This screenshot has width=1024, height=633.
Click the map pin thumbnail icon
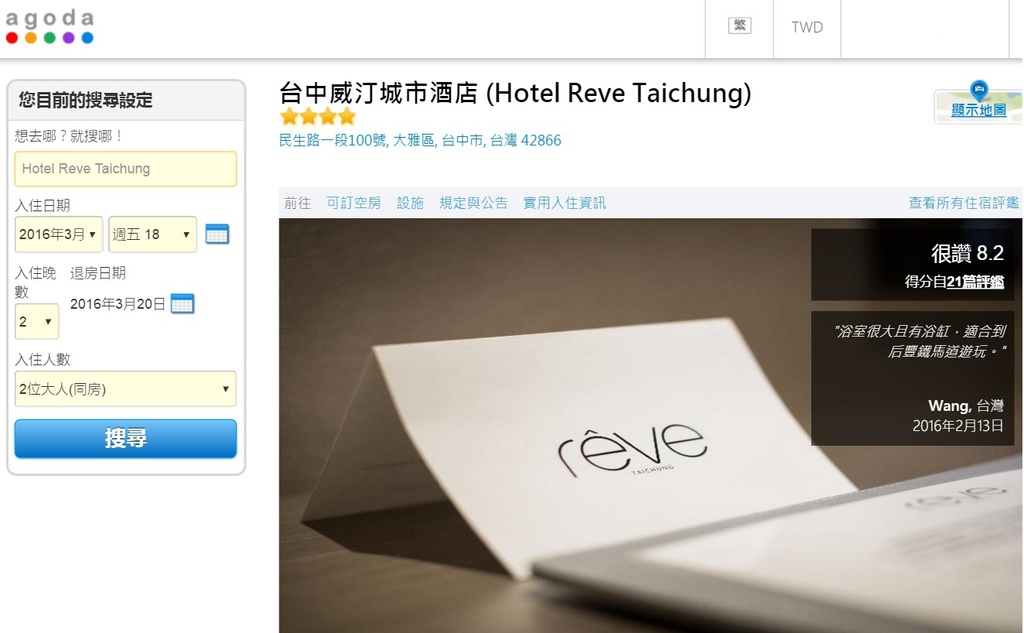[x=979, y=88]
